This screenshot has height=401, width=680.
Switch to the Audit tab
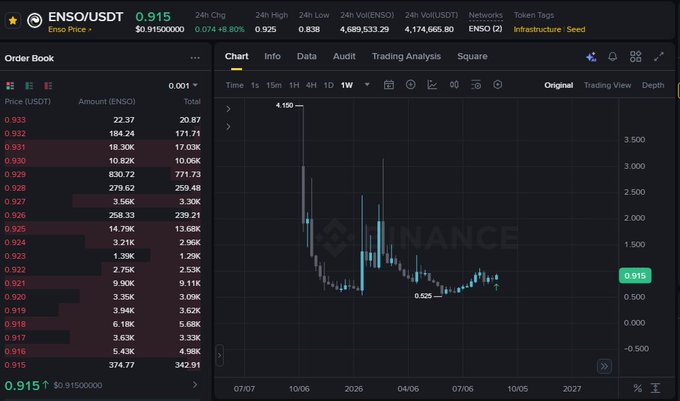click(344, 56)
